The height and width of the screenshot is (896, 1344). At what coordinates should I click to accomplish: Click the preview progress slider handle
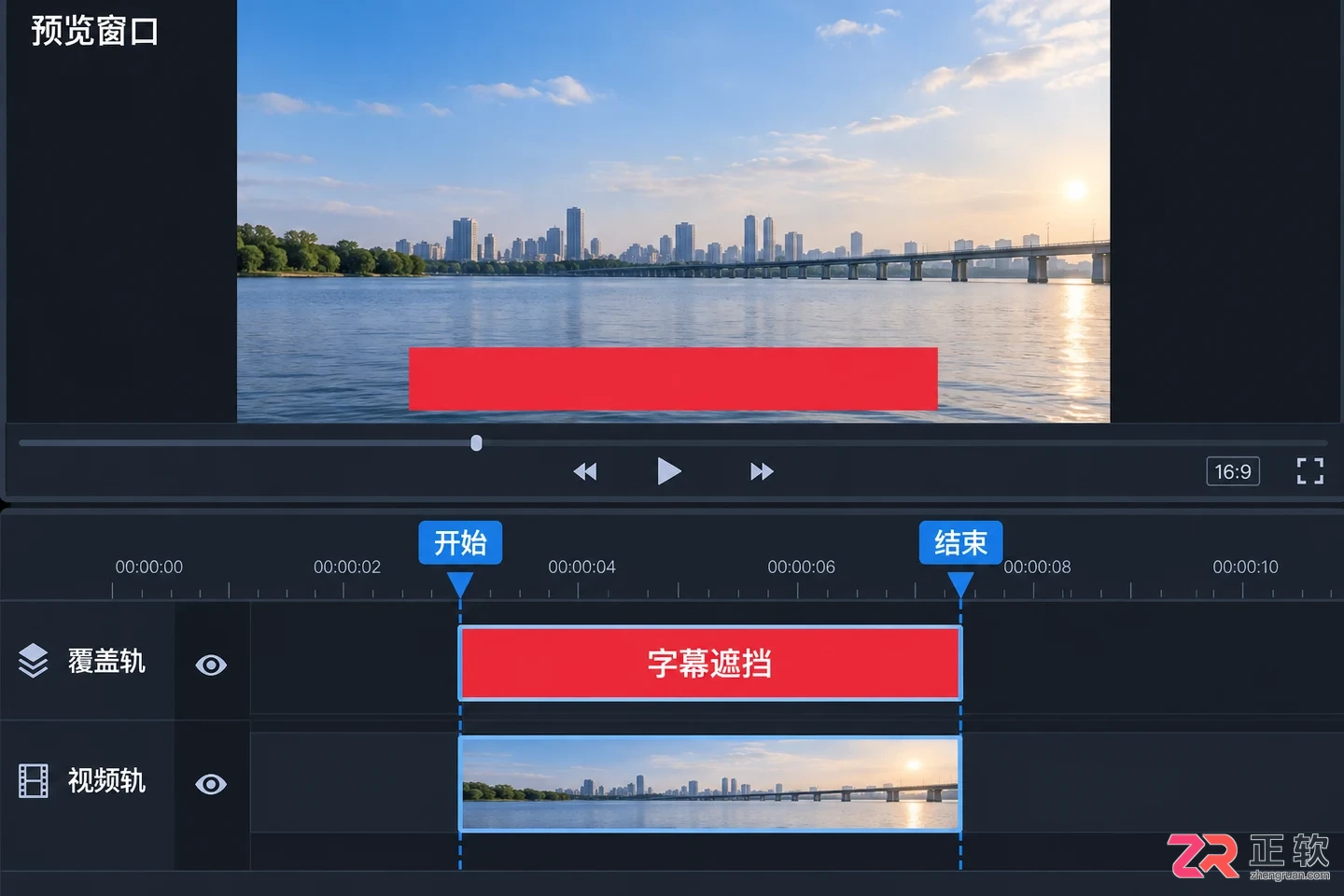(476, 442)
